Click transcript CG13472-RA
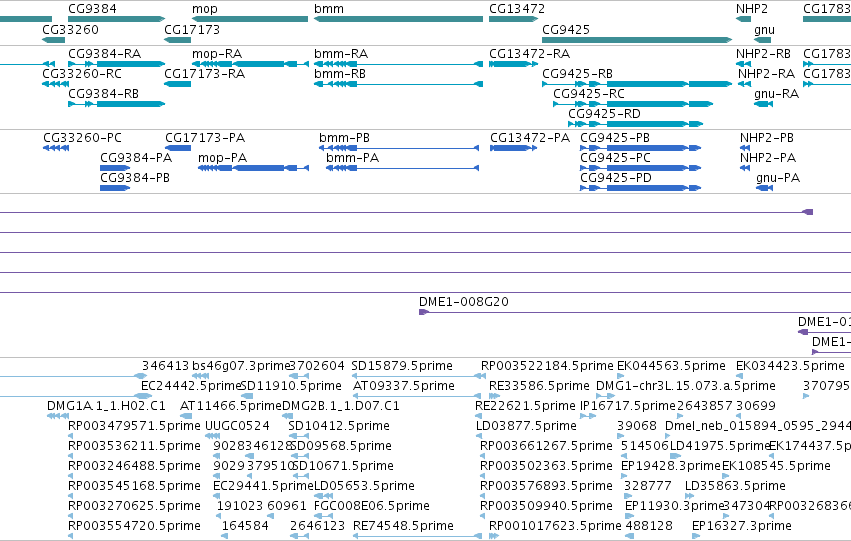851x541 pixels. (x=513, y=64)
